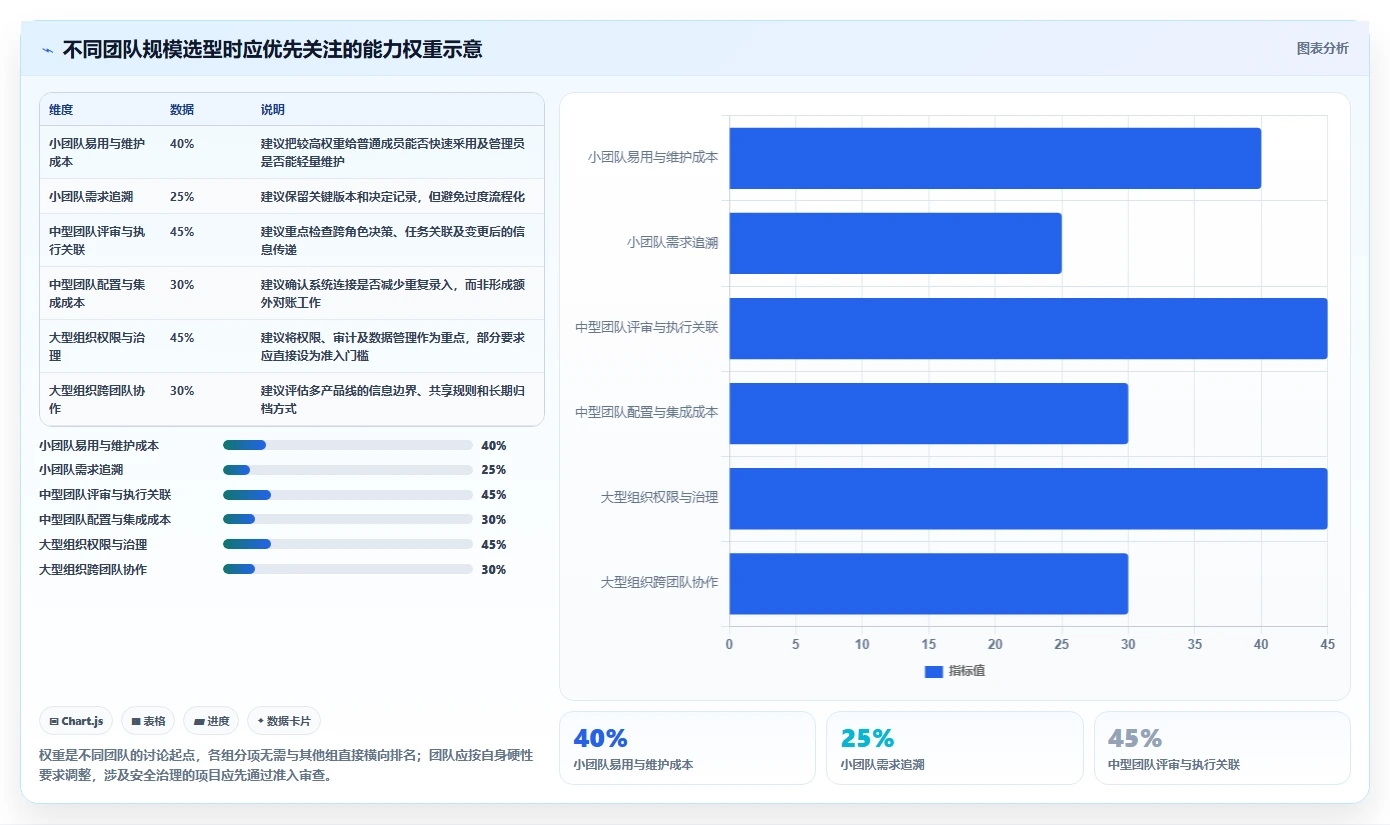Click the 大型组织权限与治理 progress bar
The width and height of the screenshot is (1390, 825).
click(x=348, y=545)
